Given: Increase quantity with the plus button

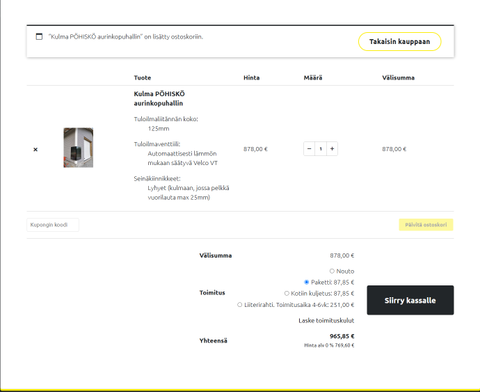Looking at the screenshot, I should tap(332, 149).
